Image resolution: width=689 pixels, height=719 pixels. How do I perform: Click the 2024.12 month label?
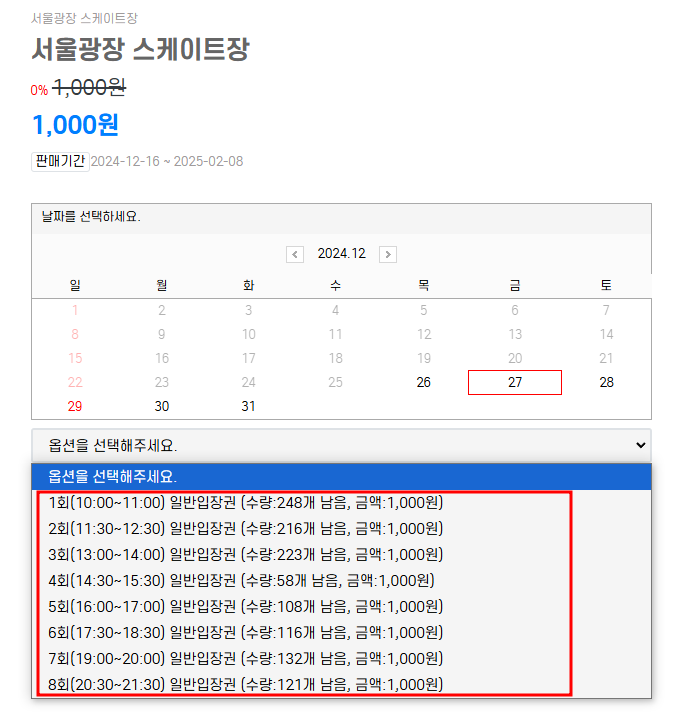pyautogui.click(x=342, y=254)
